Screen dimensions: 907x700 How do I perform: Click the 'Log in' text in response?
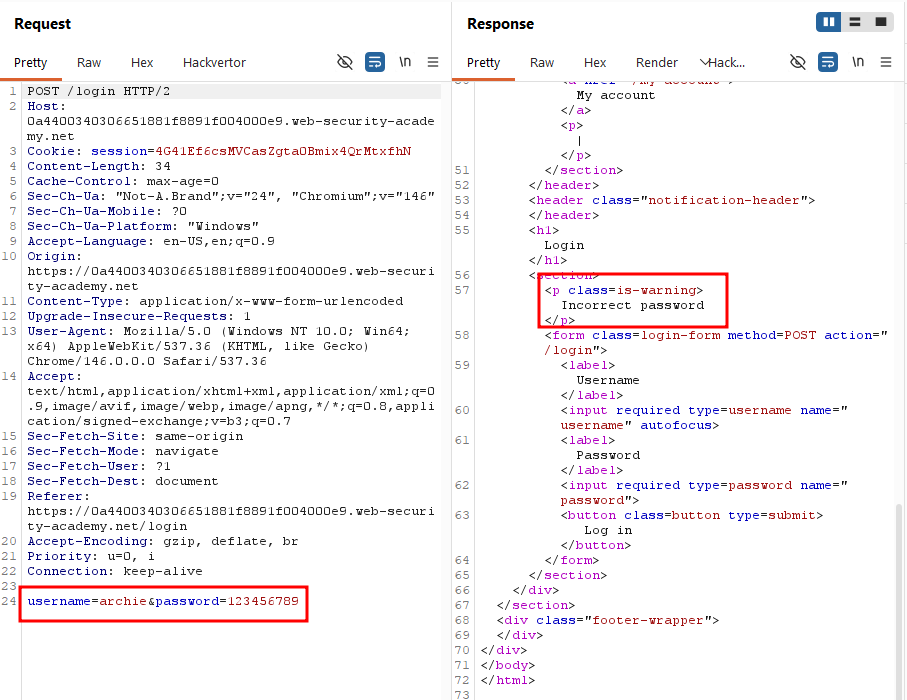click(x=608, y=530)
